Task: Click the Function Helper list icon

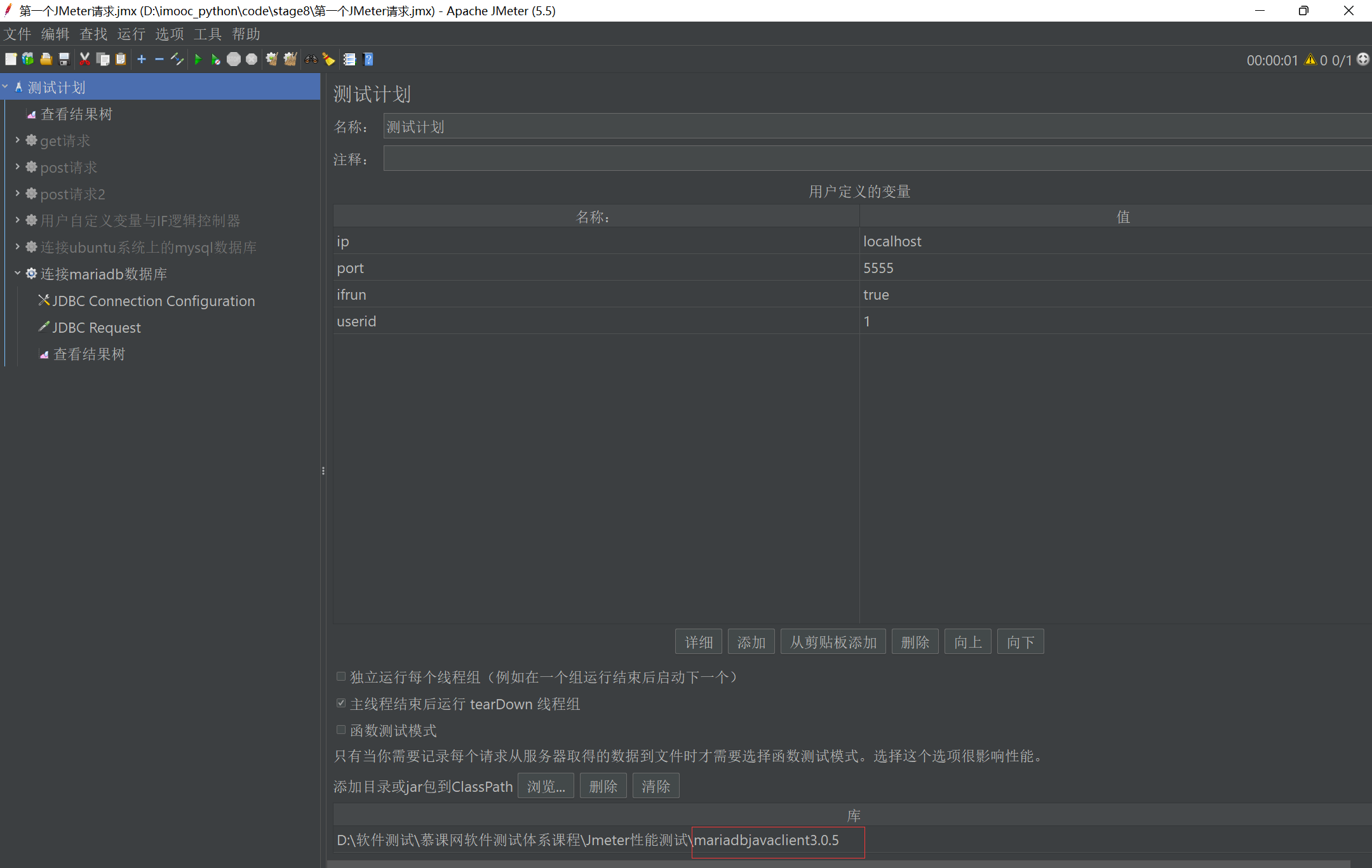Action: pyautogui.click(x=349, y=60)
